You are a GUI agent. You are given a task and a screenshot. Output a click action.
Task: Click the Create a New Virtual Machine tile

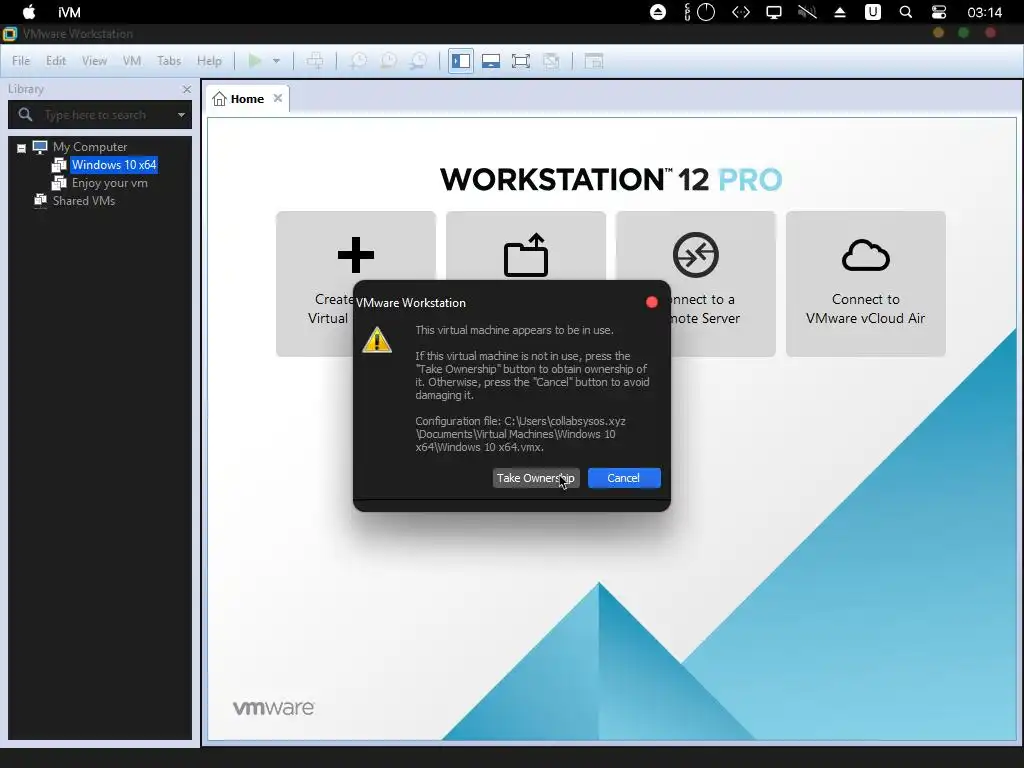[355, 283]
